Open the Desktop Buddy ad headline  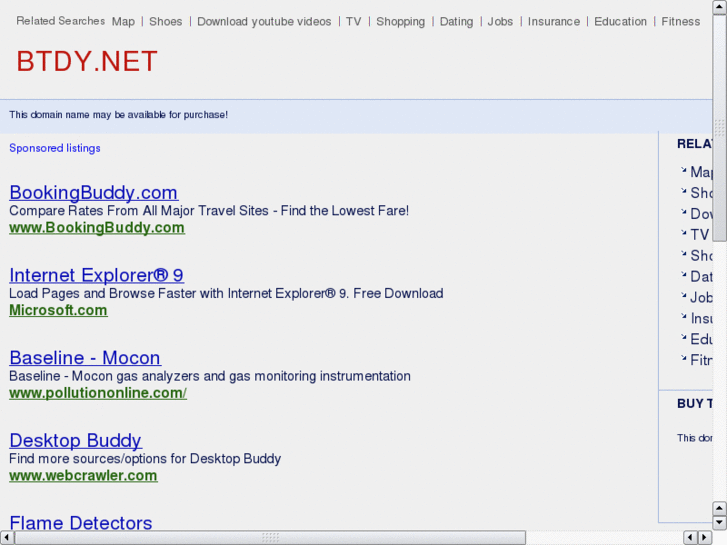76,440
